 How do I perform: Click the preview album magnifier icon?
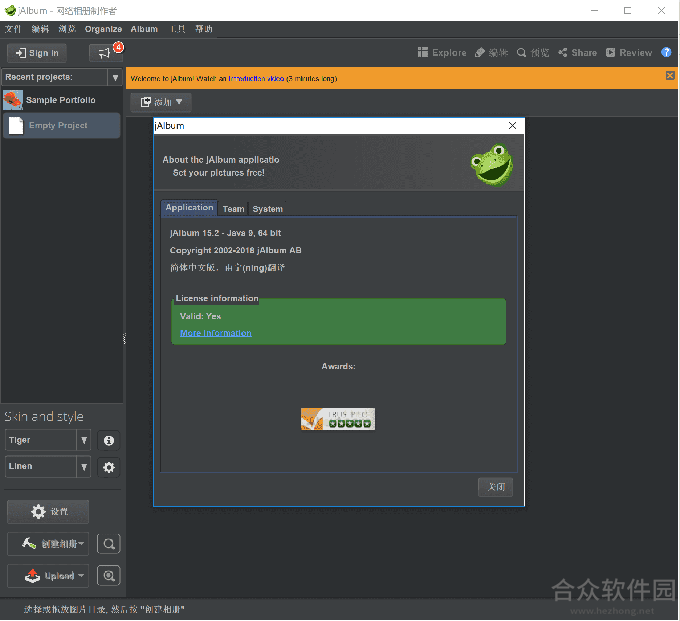[x=109, y=544]
